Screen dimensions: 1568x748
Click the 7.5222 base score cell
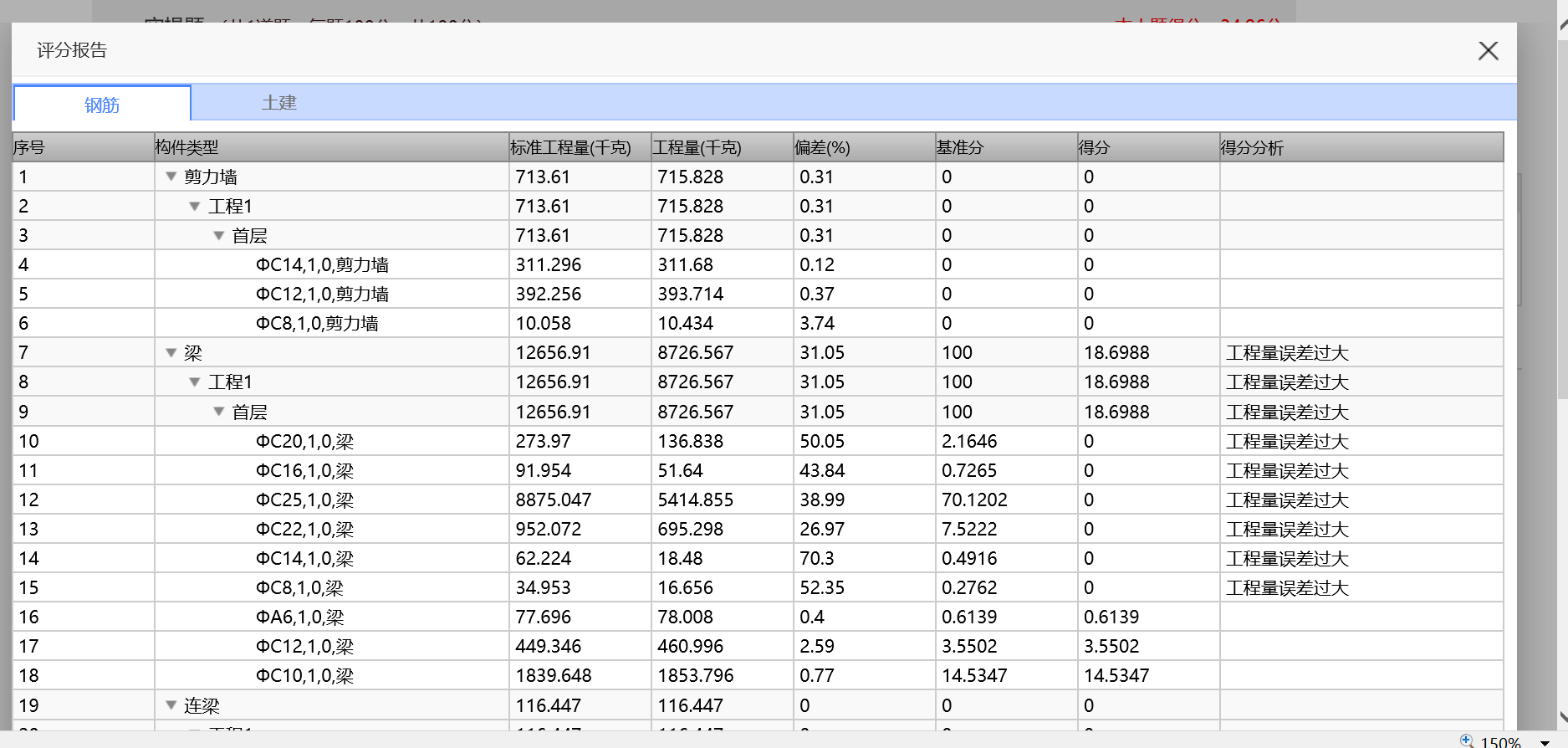click(1007, 529)
